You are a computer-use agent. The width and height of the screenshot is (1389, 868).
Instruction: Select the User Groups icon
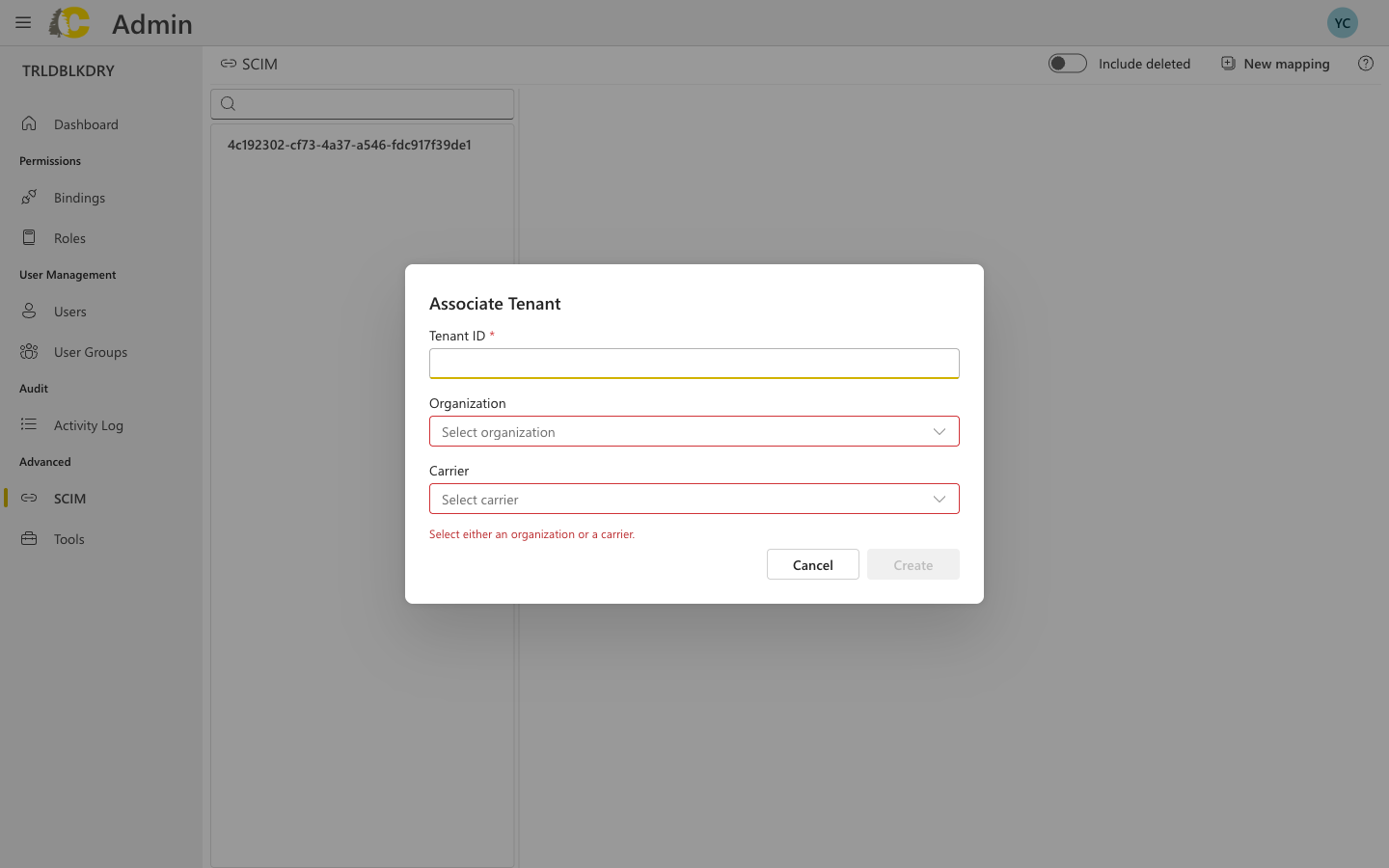pos(29,351)
